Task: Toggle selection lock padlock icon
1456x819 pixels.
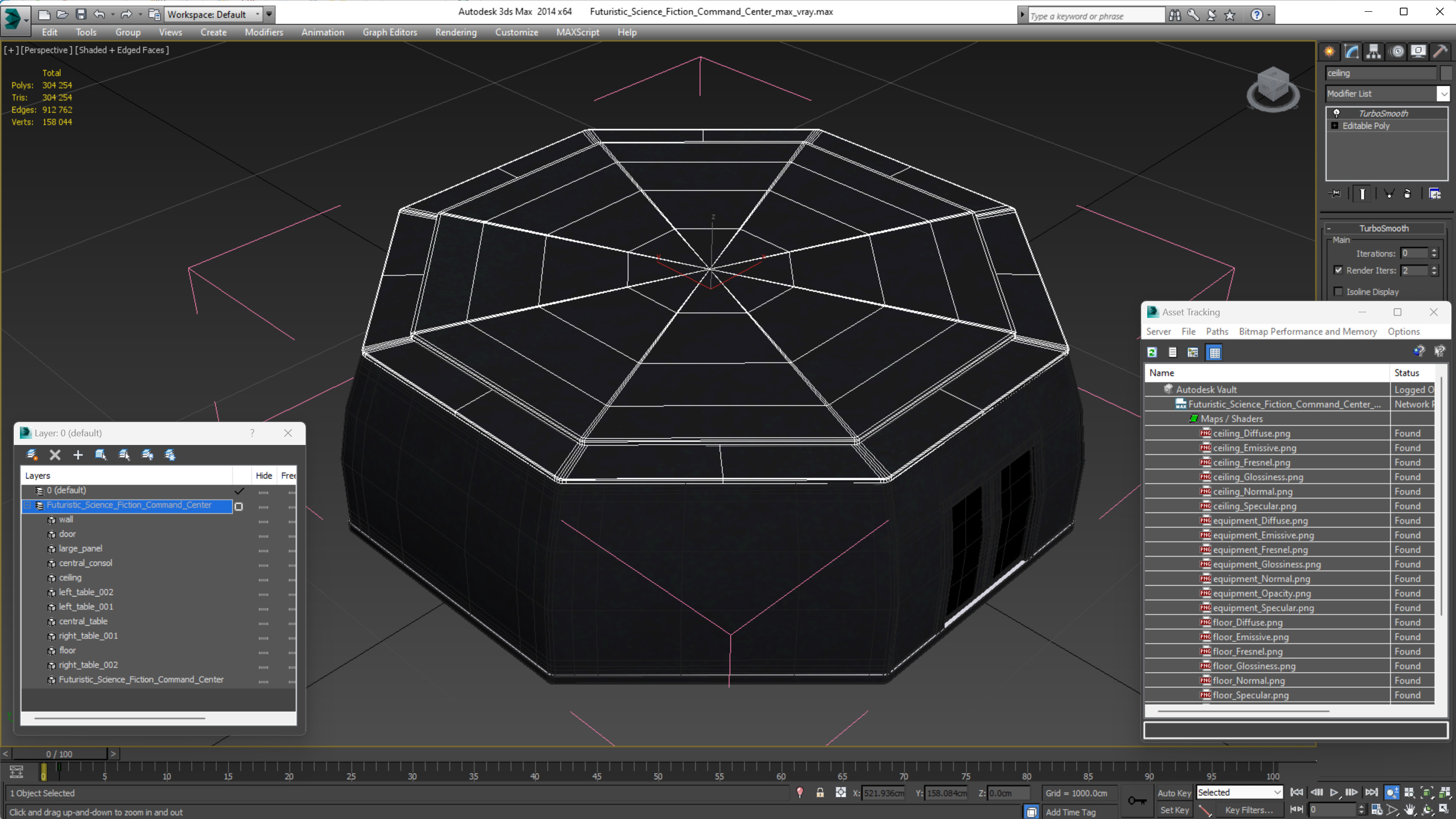Action: [x=820, y=793]
